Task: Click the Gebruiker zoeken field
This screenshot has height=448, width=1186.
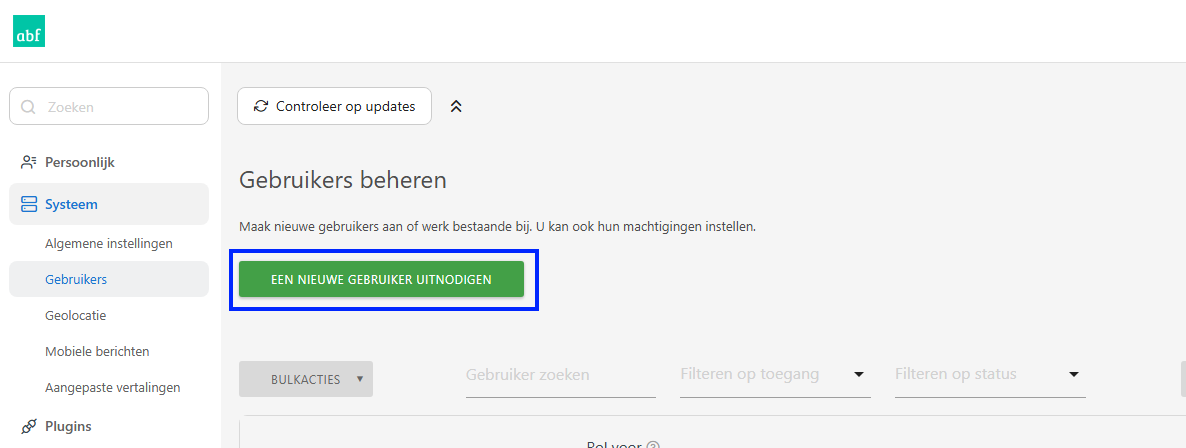Action: (560, 375)
